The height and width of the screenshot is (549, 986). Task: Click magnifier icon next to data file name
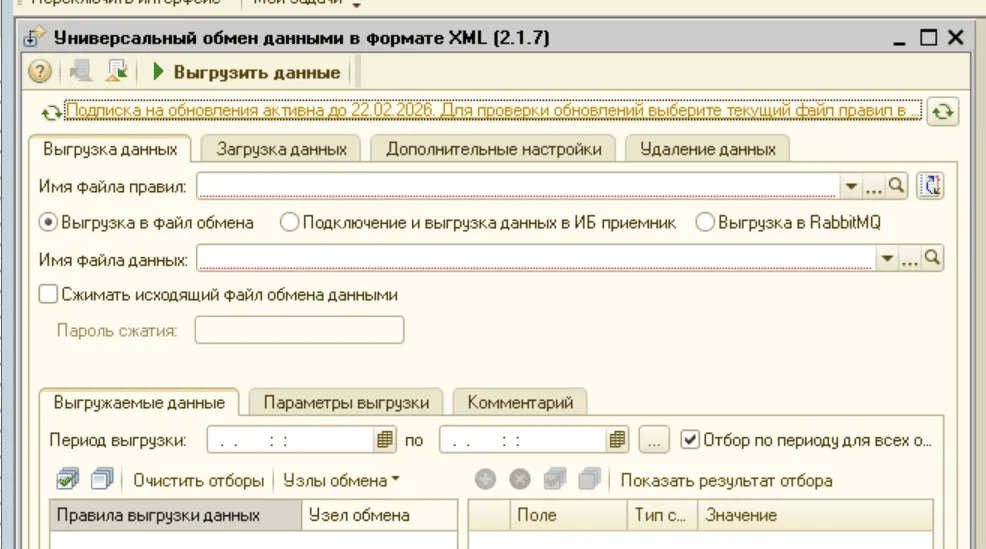tap(932, 259)
